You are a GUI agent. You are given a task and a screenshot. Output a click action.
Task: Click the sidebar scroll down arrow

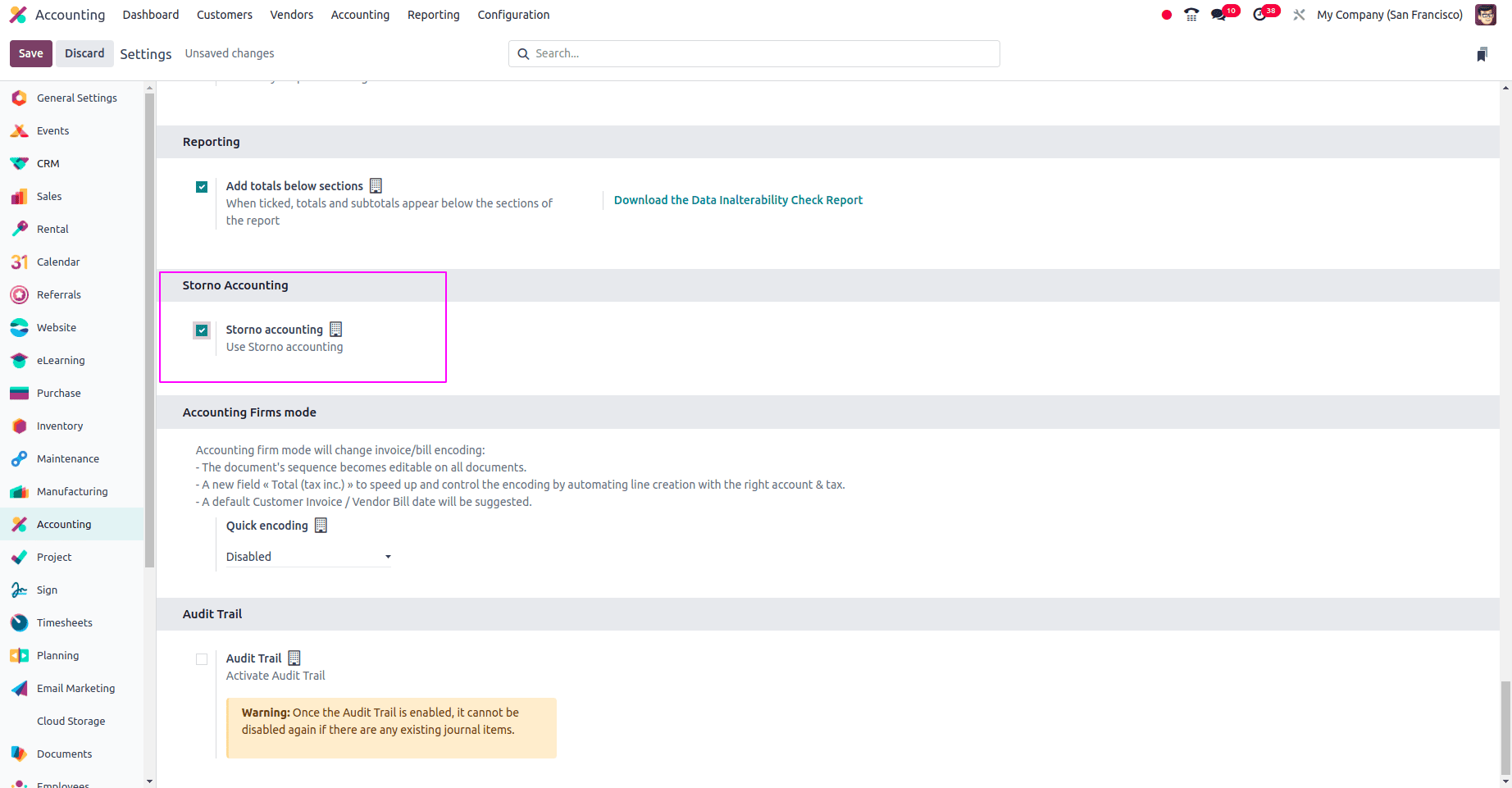(149, 781)
